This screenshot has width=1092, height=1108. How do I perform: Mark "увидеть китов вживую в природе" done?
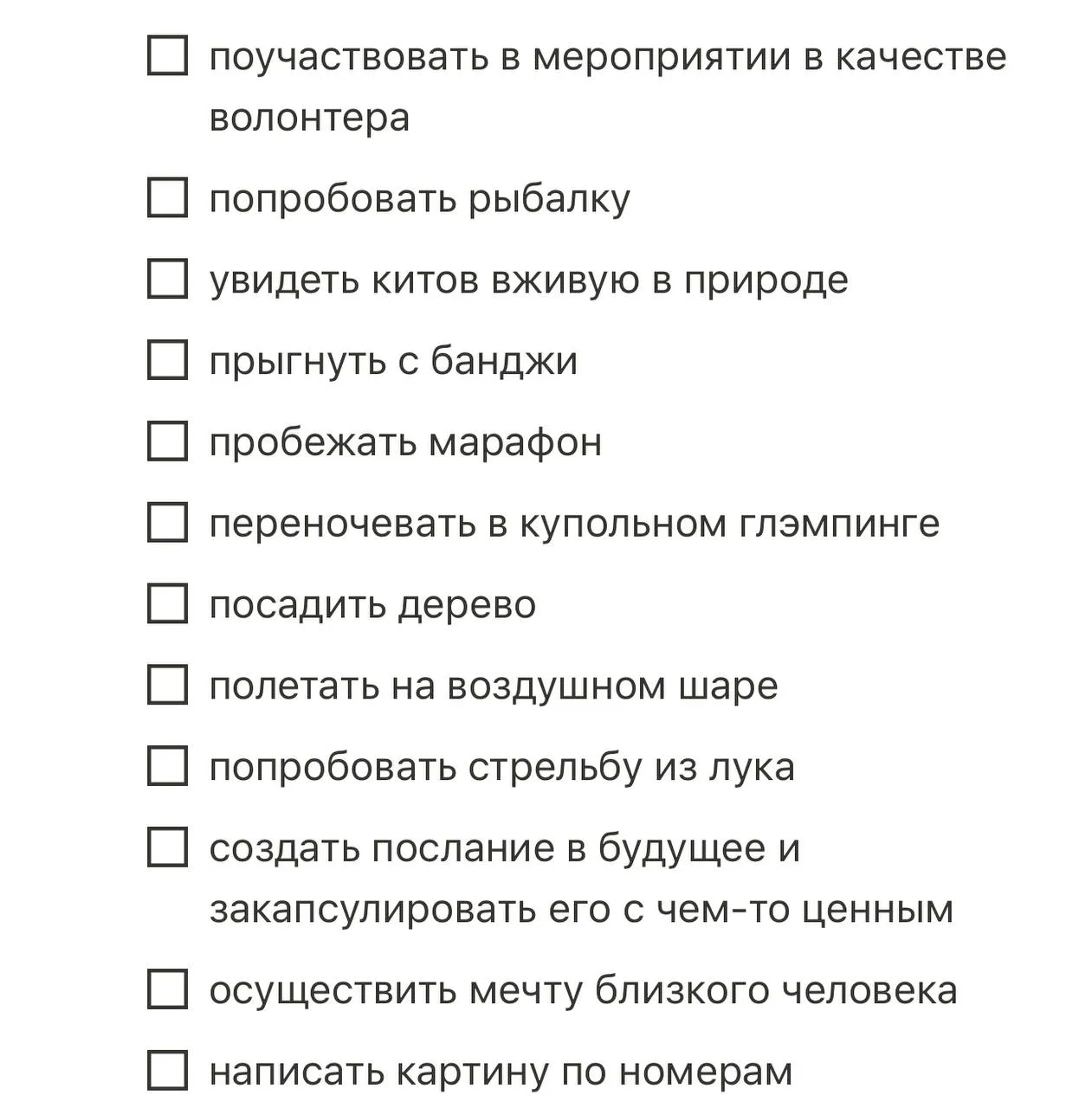point(167,279)
